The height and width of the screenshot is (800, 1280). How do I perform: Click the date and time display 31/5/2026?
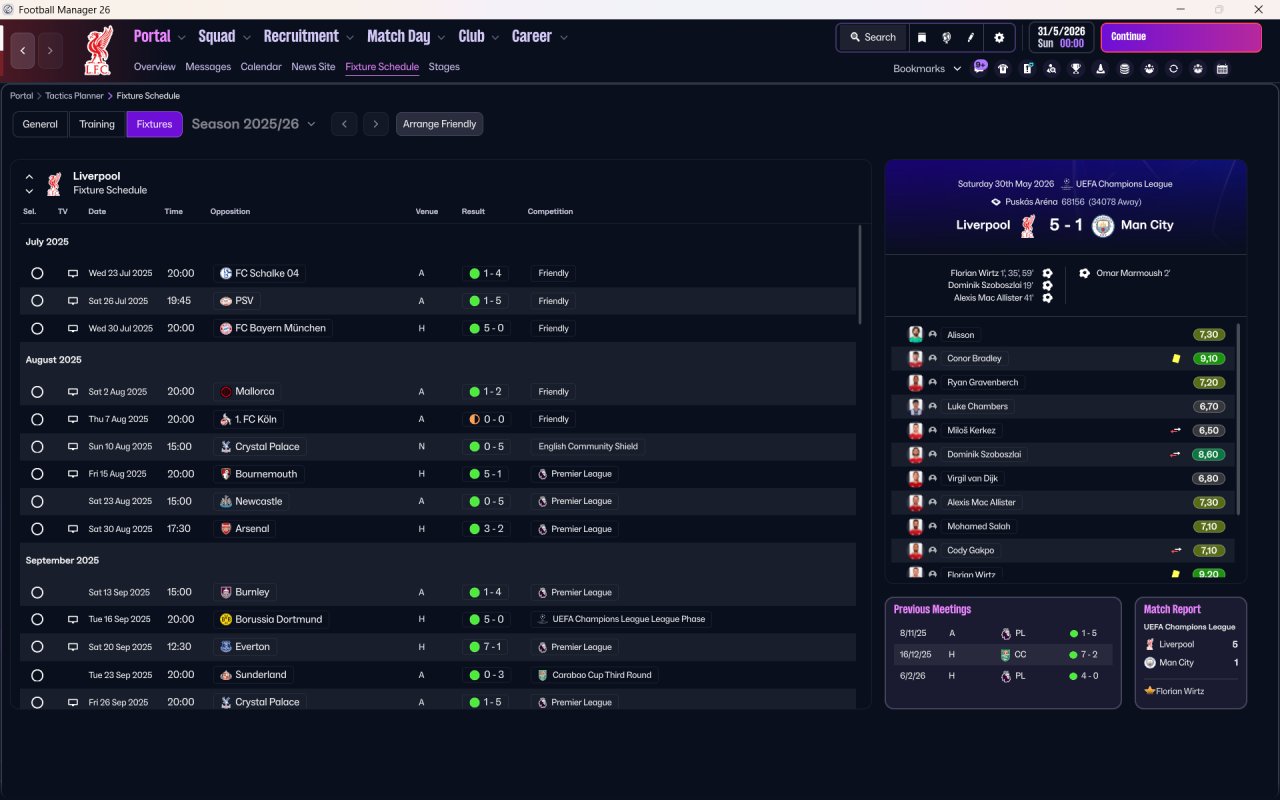click(1062, 37)
